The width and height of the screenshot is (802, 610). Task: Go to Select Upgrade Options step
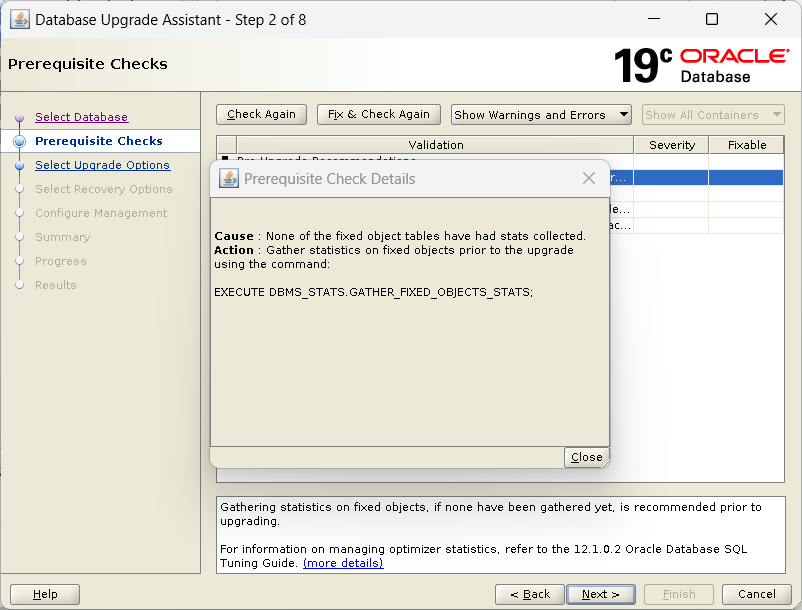click(x=102, y=165)
